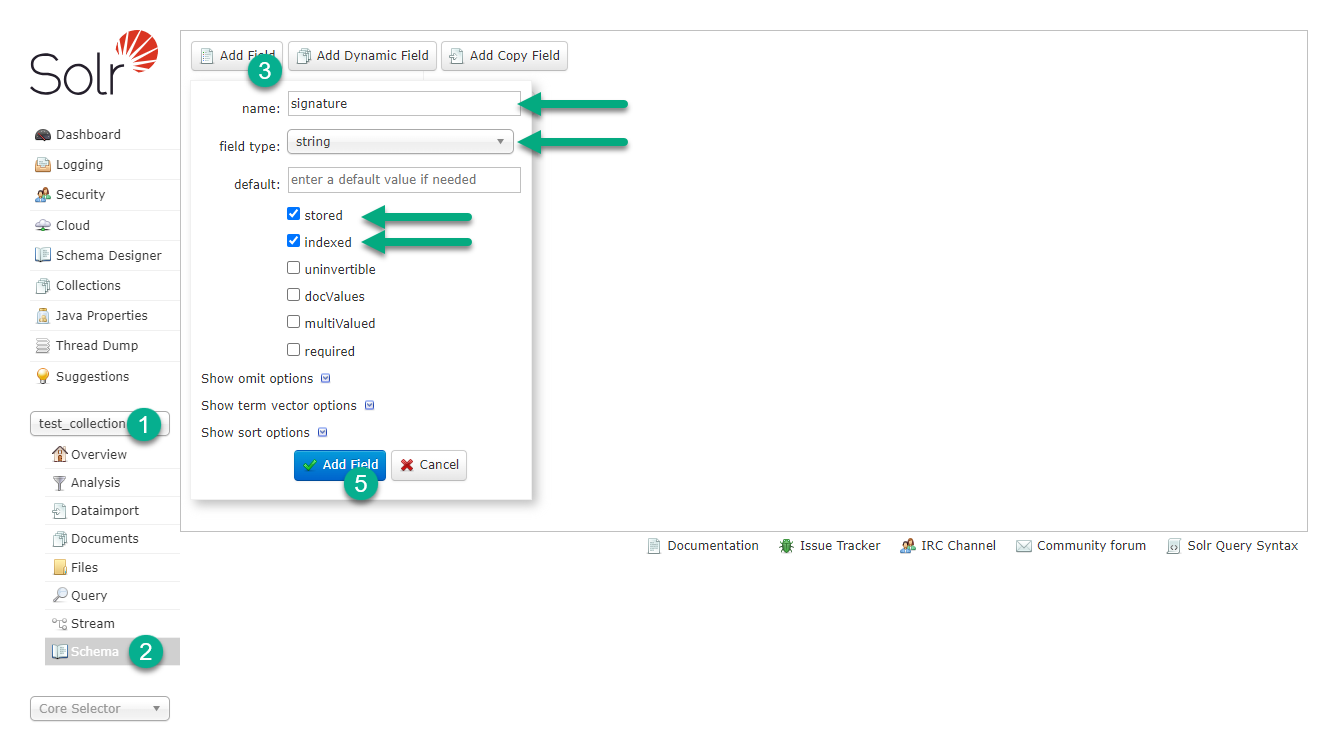Click the Dataimport icon
The height and width of the screenshot is (750, 1338).
pos(59,511)
